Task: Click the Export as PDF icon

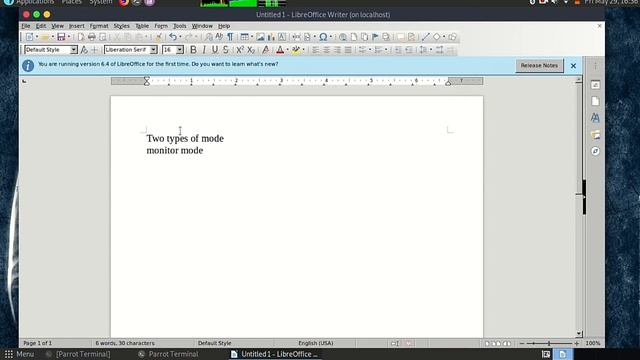Action: 81,37
